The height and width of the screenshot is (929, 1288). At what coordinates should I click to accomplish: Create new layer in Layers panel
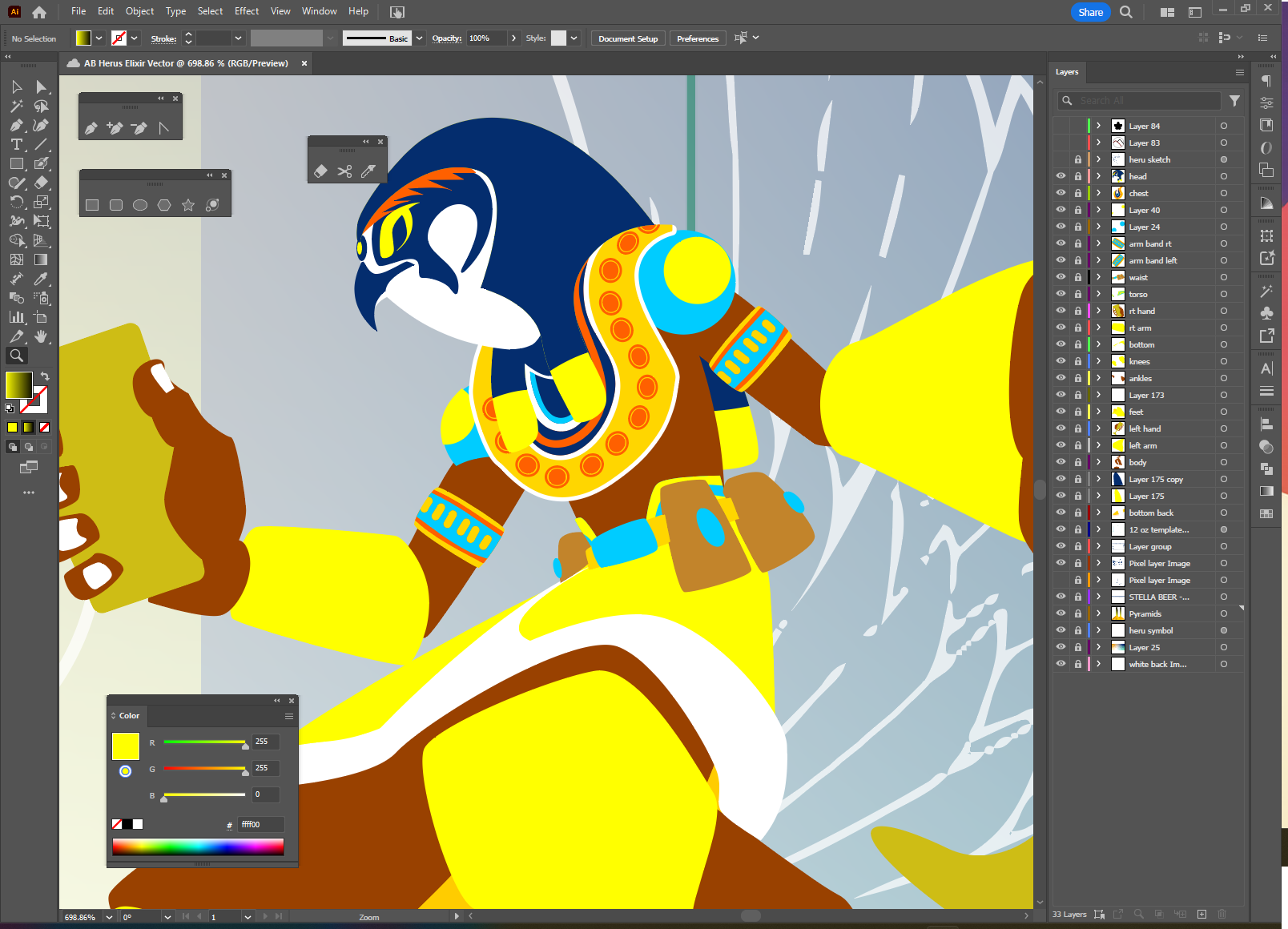click(x=1201, y=914)
